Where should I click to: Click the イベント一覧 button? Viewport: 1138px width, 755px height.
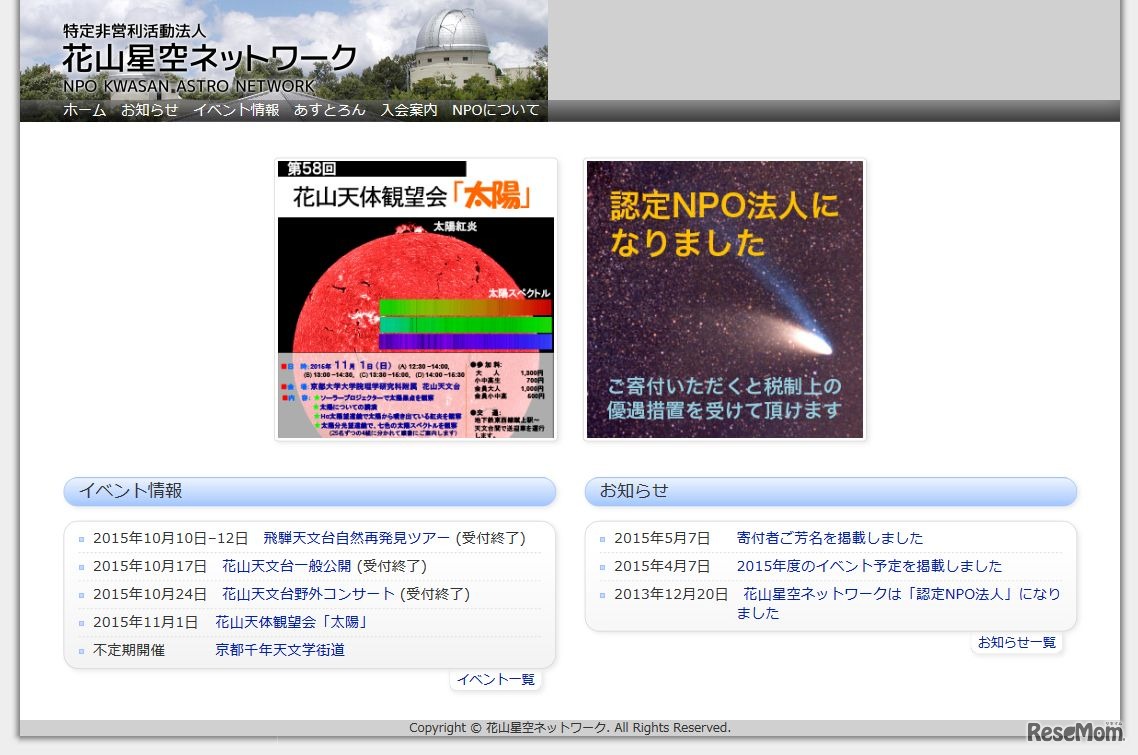point(496,679)
